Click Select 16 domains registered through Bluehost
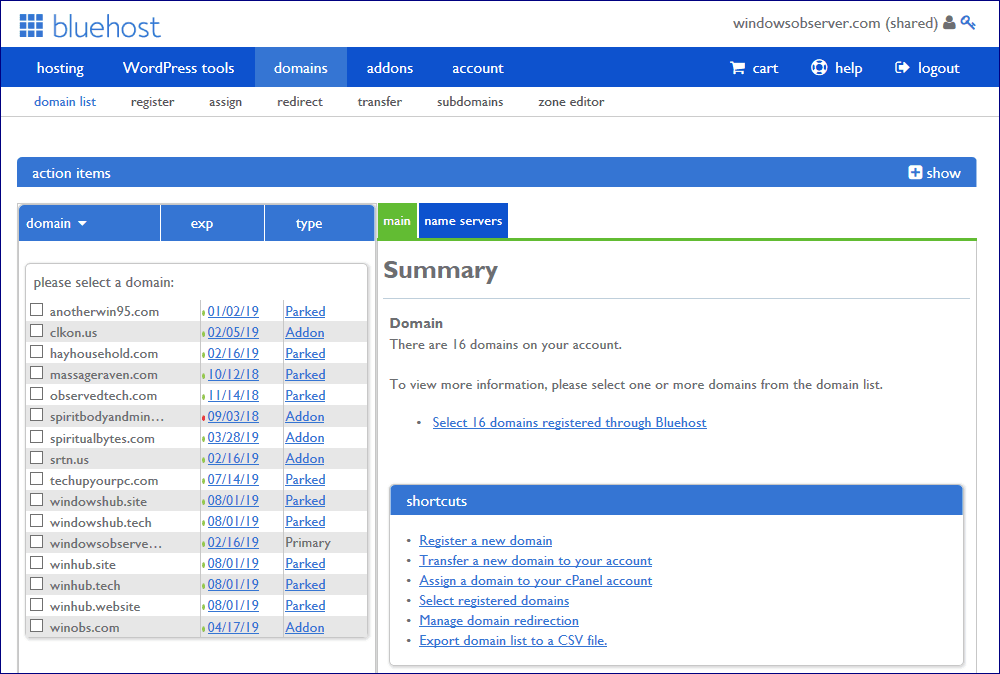The image size is (1000, 674). [570, 422]
